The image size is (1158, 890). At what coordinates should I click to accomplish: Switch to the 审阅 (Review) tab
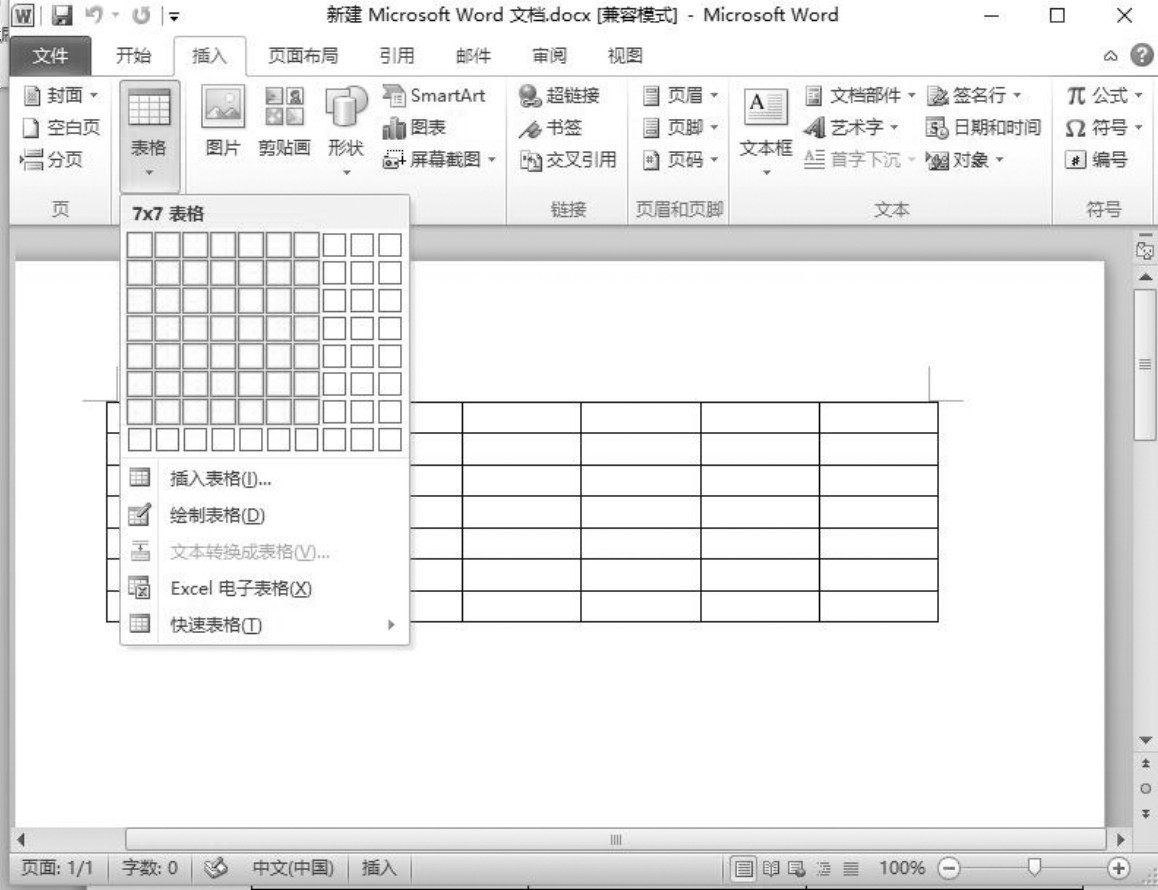tap(549, 55)
